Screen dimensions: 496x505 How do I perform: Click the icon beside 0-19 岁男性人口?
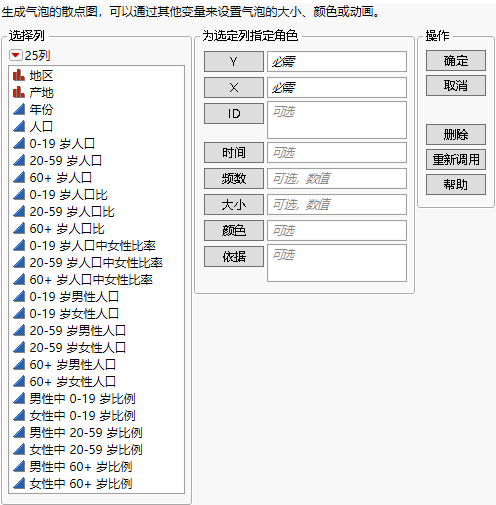pos(19,296)
